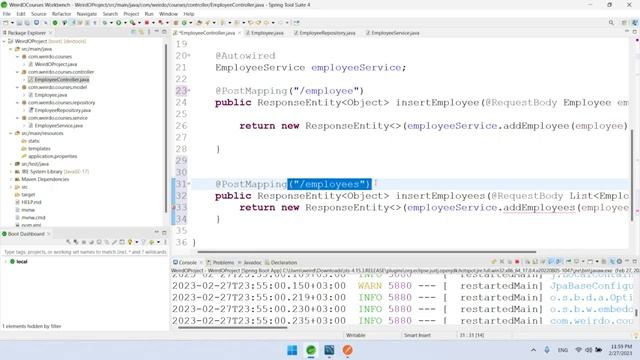Click the Postman orange icon on taskbar
Screen dimensions: 640x360
347,350
